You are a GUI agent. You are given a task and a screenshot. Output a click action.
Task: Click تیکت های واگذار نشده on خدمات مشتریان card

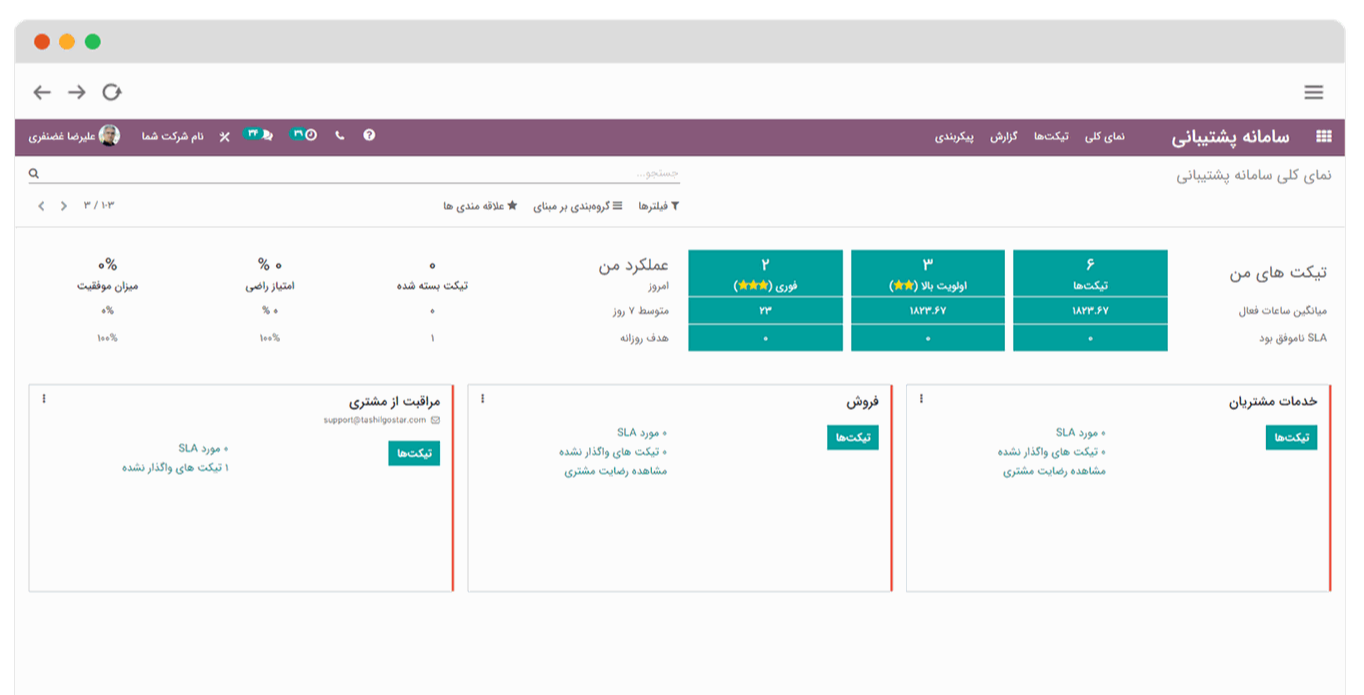[1052, 452]
